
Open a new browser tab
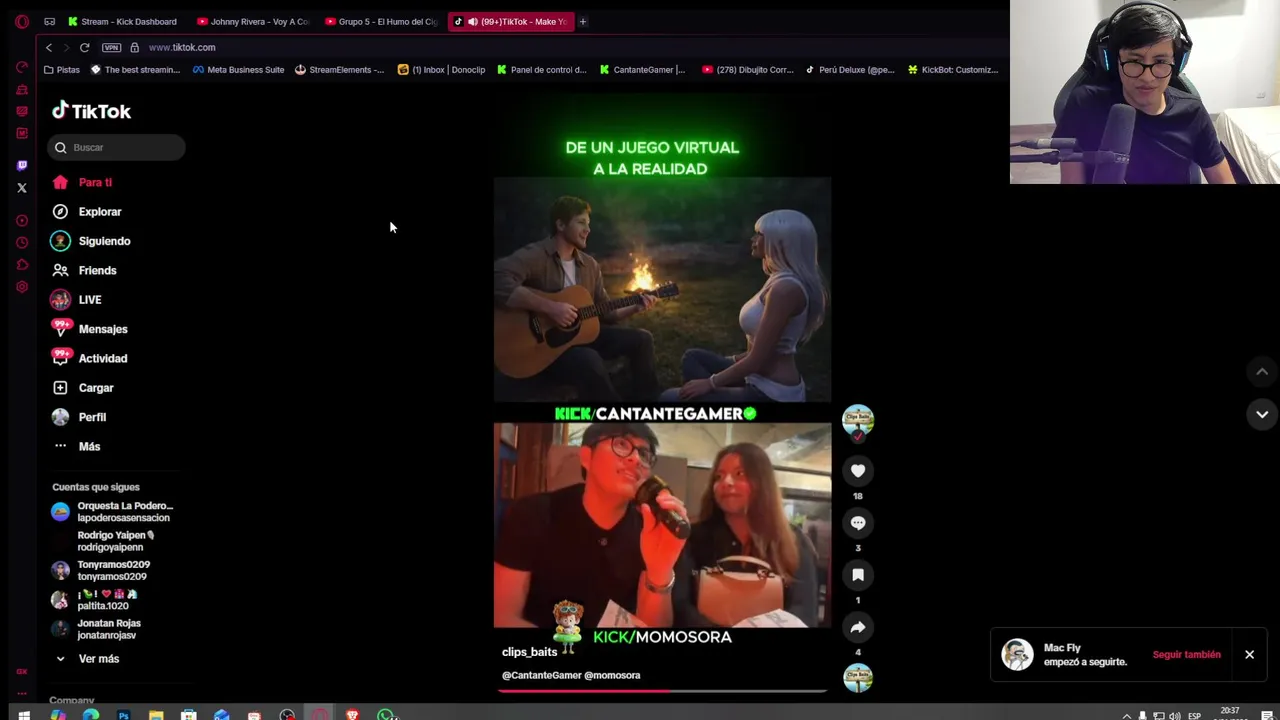coord(583,21)
